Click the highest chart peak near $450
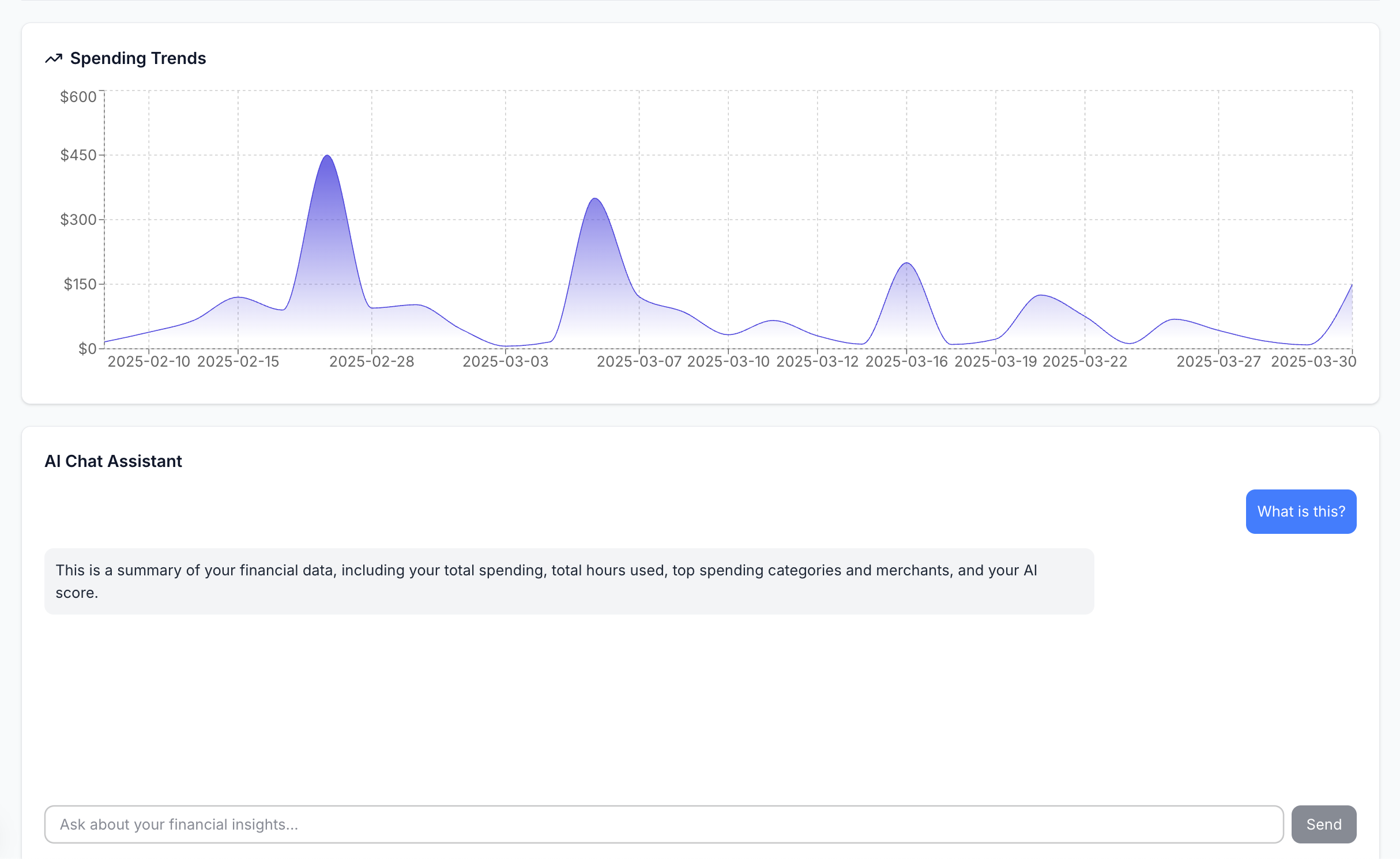This screenshot has width=1400, height=859. [327, 156]
